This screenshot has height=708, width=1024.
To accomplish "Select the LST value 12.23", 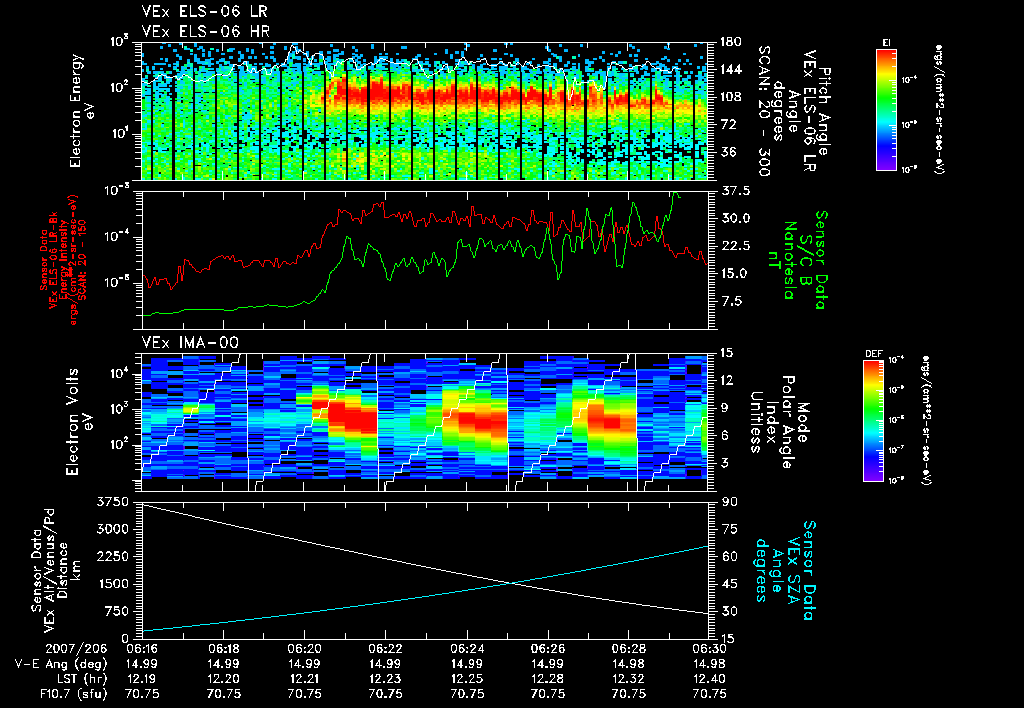I will pos(385,679).
